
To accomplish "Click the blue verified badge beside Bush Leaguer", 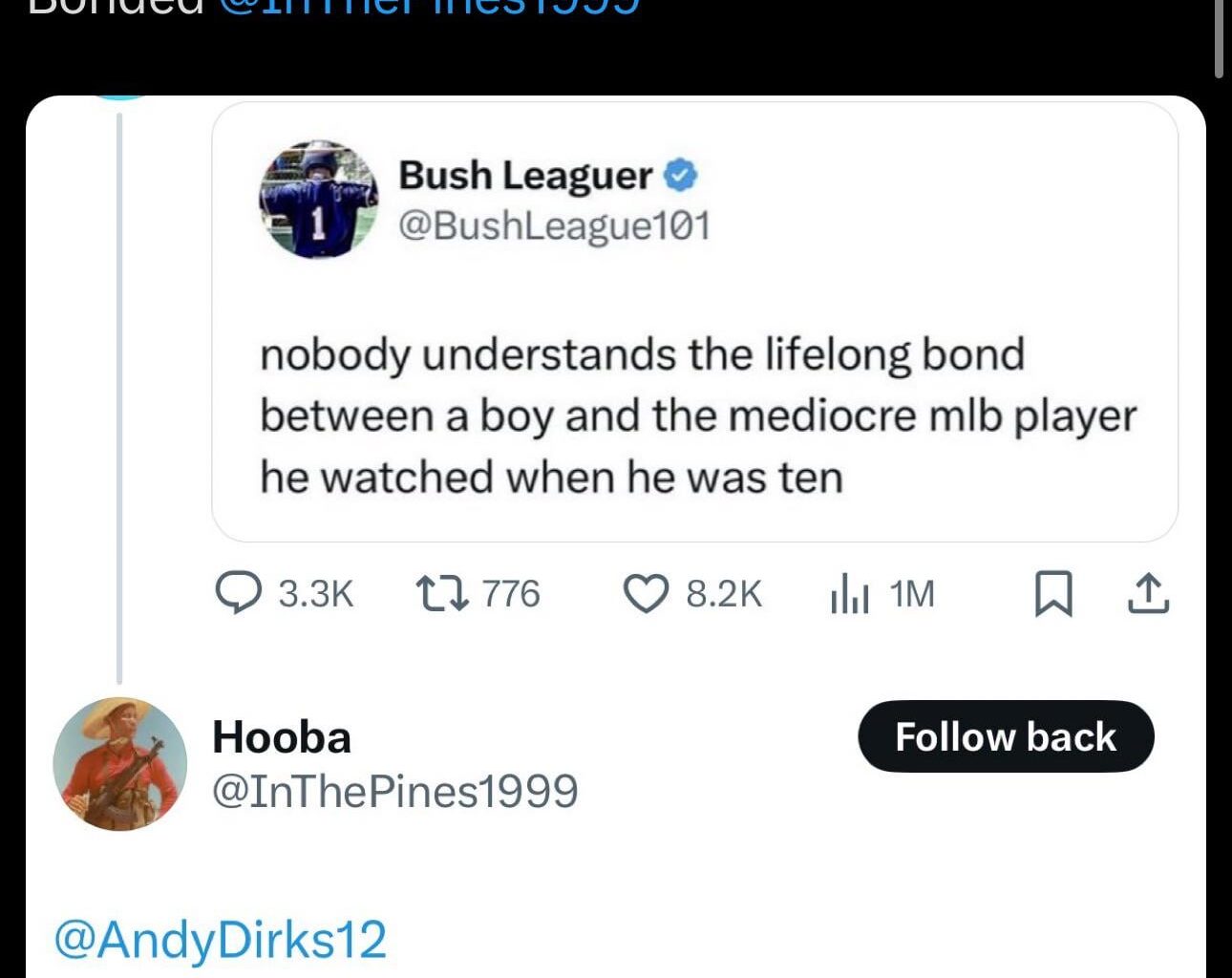I will 680,175.
